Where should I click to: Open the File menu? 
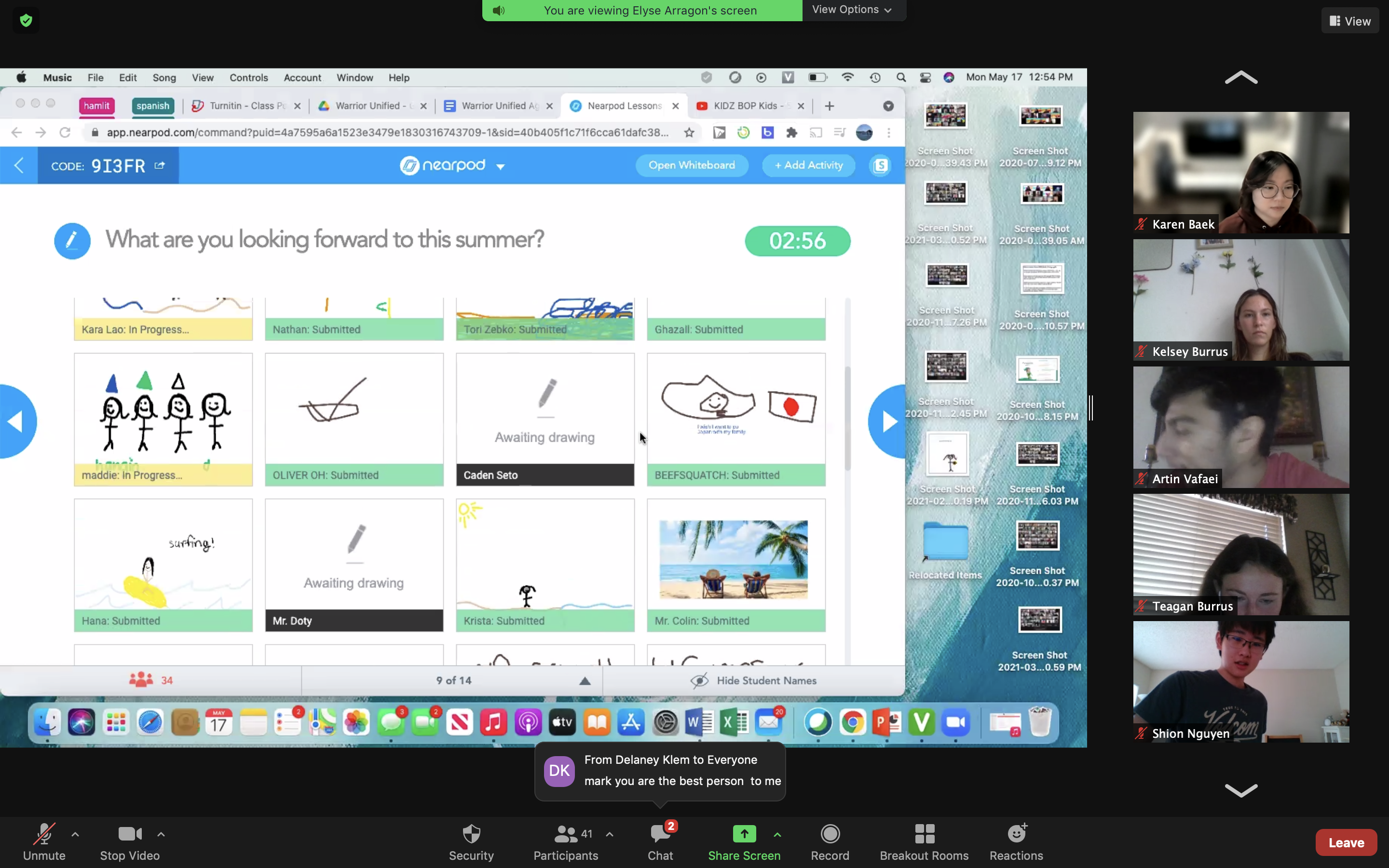click(x=95, y=78)
